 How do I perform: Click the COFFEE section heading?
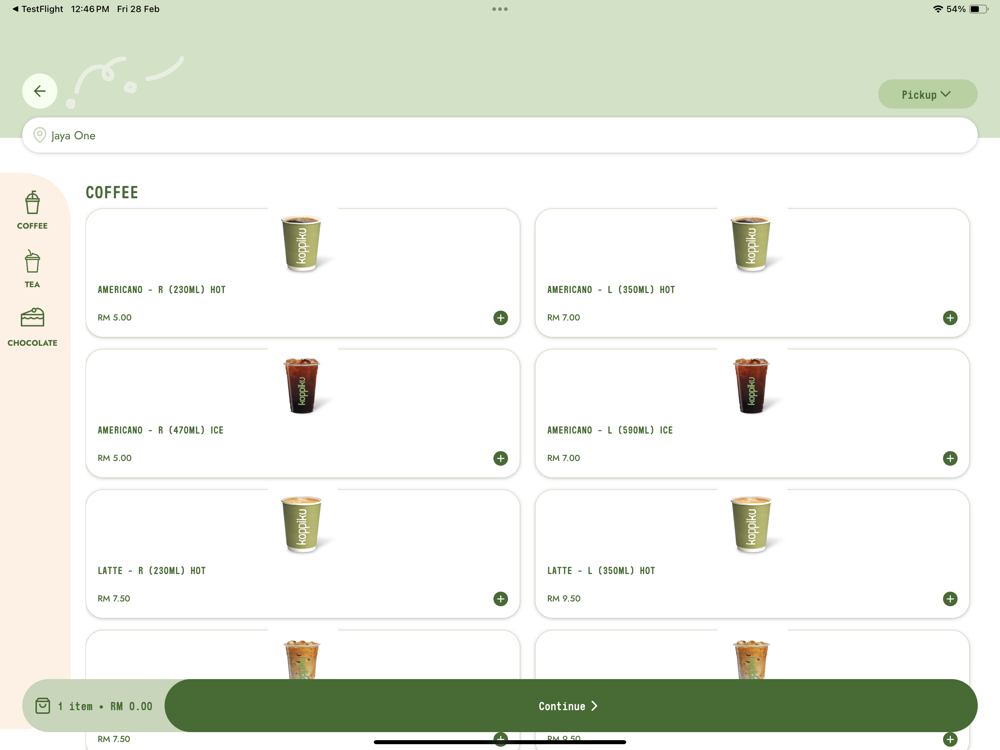tap(112, 192)
